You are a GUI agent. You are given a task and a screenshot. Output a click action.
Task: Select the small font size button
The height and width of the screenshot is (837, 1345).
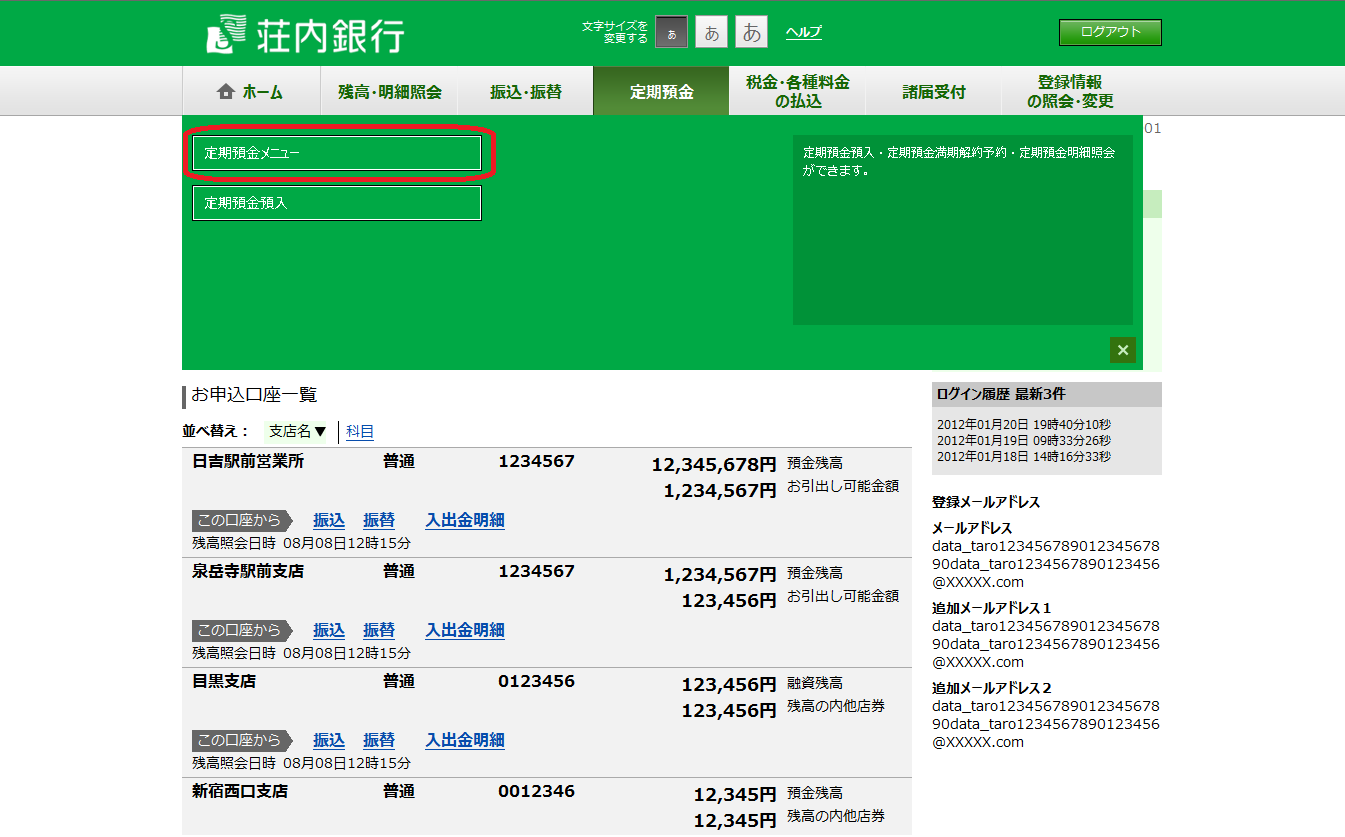click(x=671, y=32)
